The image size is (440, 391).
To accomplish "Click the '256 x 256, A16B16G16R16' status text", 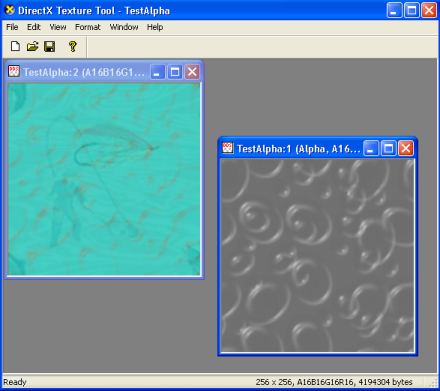I will (x=305, y=382).
